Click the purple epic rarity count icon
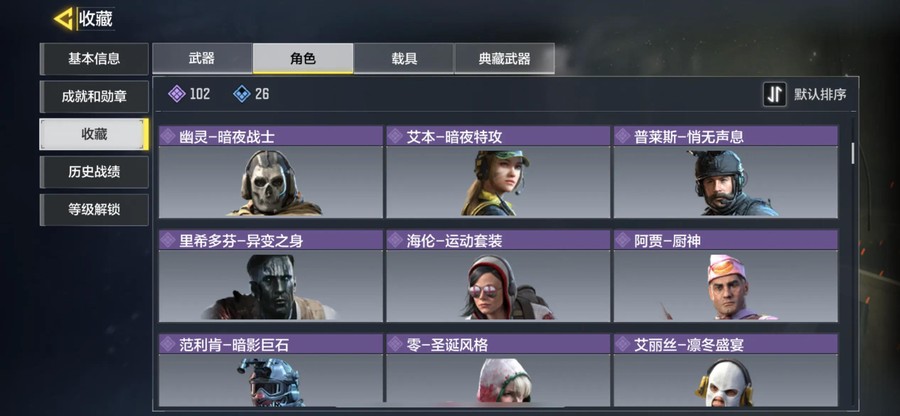900x416 pixels. (177, 94)
